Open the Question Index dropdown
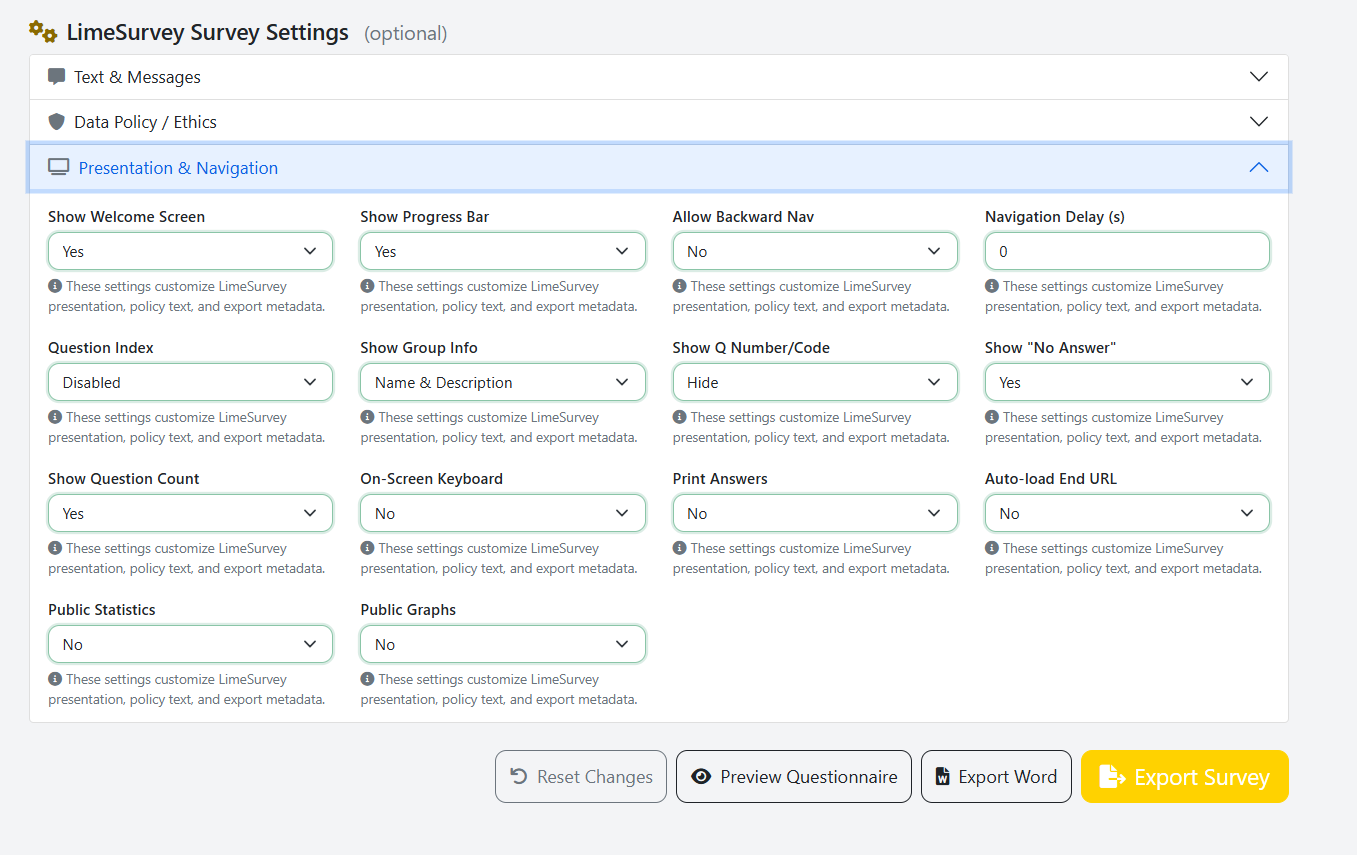The height and width of the screenshot is (855, 1357). tap(190, 382)
